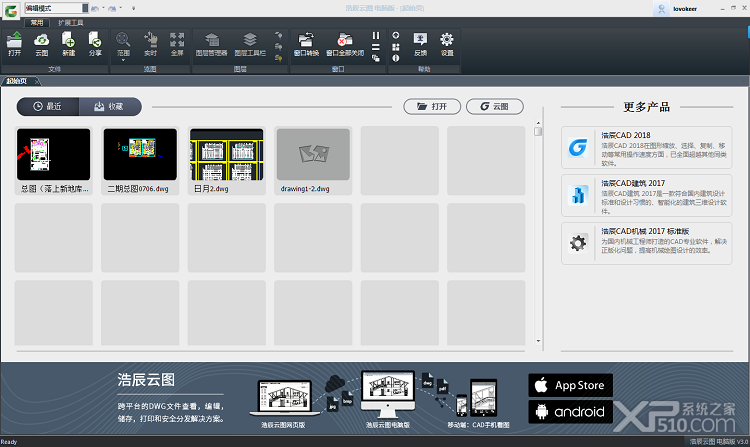
Task: Open the 云图 cloud icon in the ribbon
Action: (x=42, y=44)
